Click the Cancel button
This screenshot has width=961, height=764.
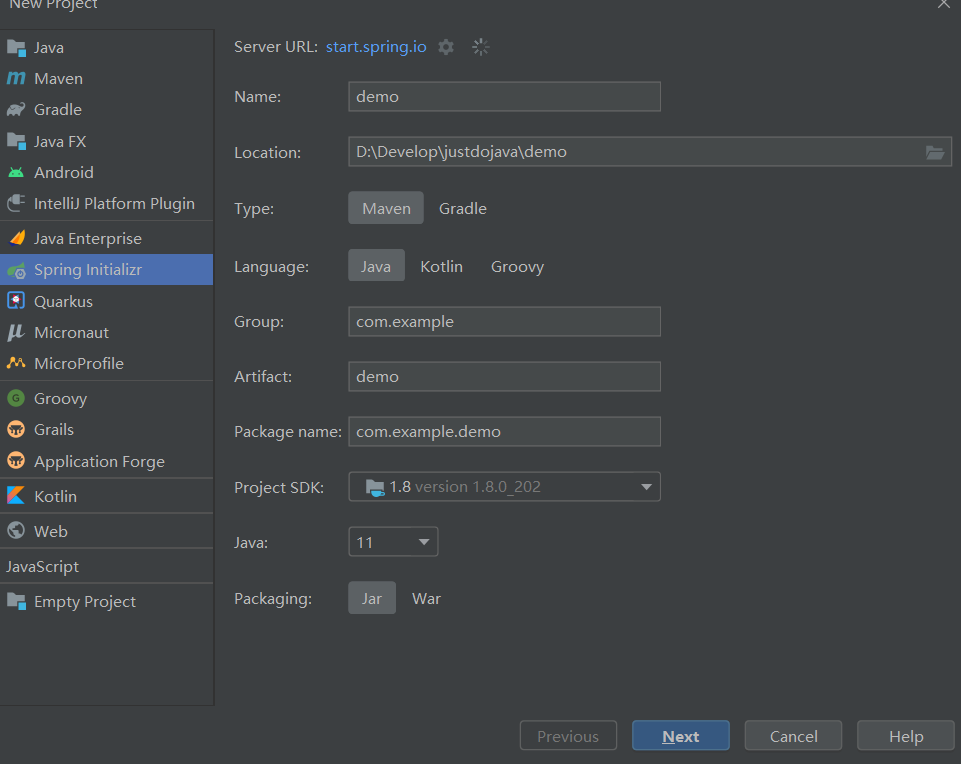[793, 736]
